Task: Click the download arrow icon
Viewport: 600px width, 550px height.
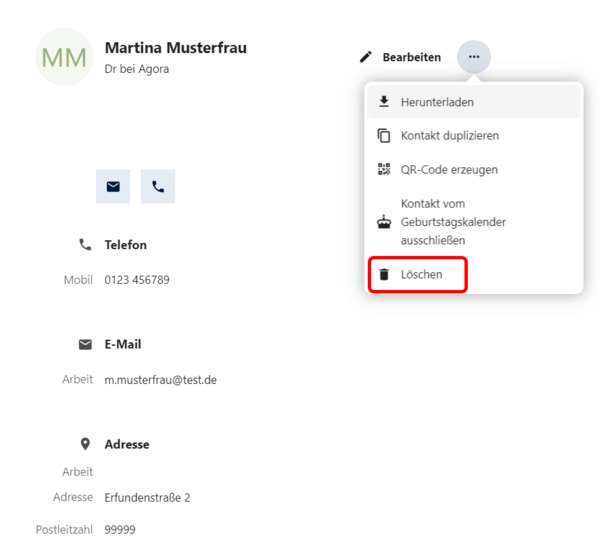Action: pyautogui.click(x=384, y=102)
